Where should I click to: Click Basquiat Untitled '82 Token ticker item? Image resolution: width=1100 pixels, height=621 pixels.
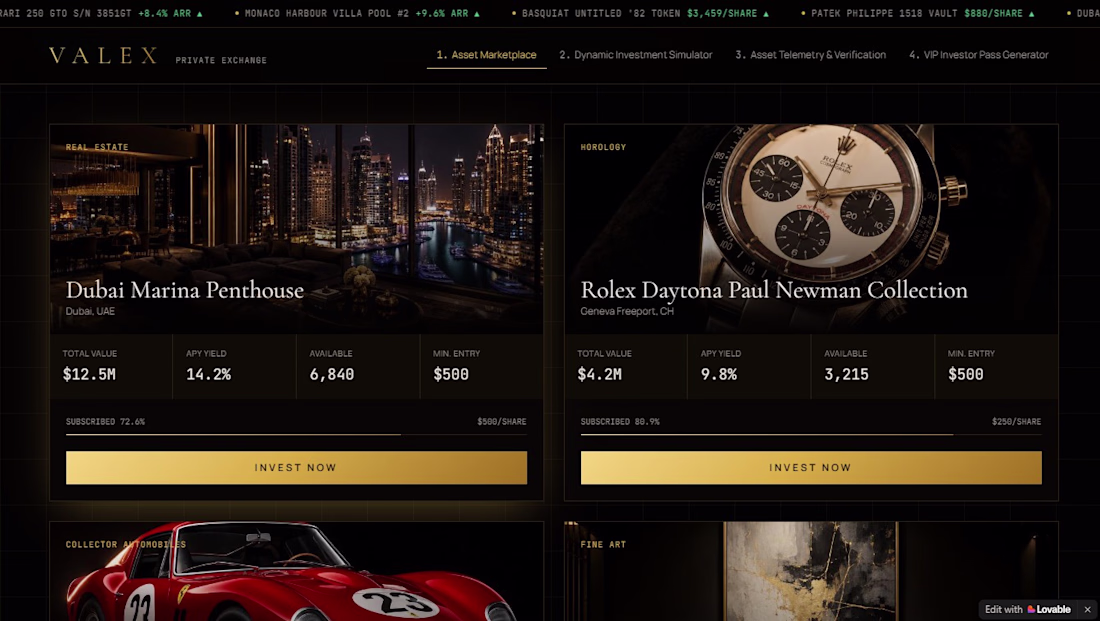pyautogui.click(x=640, y=13)
